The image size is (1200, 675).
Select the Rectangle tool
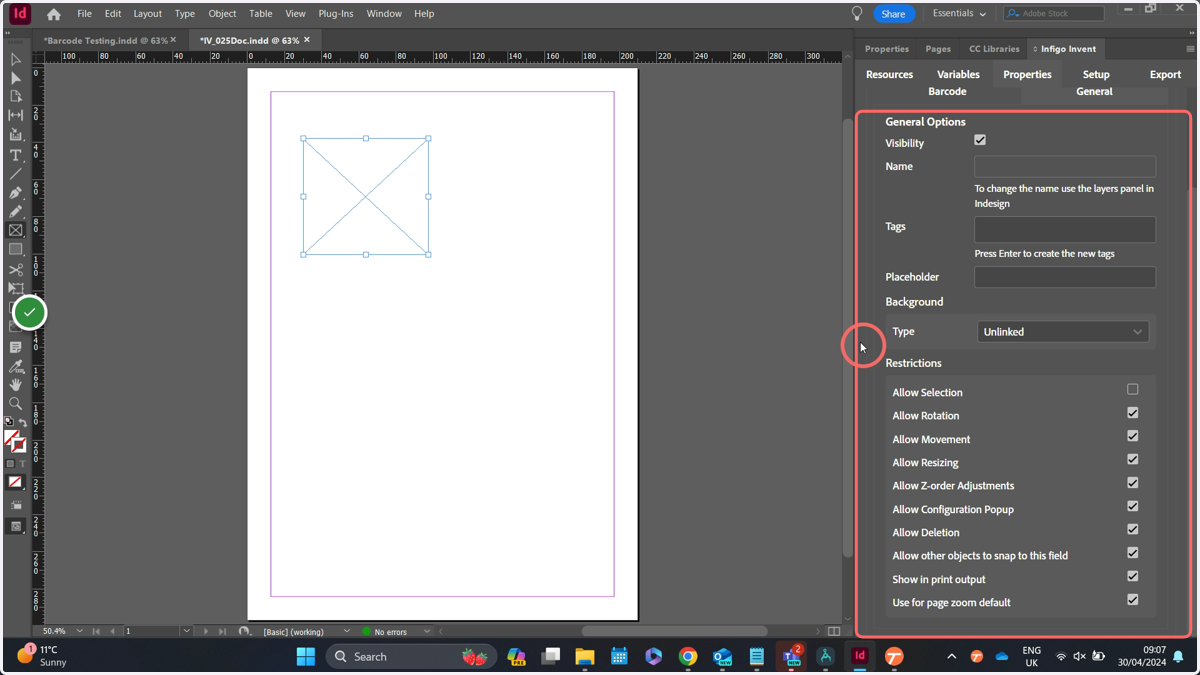(x=16, y=250)
